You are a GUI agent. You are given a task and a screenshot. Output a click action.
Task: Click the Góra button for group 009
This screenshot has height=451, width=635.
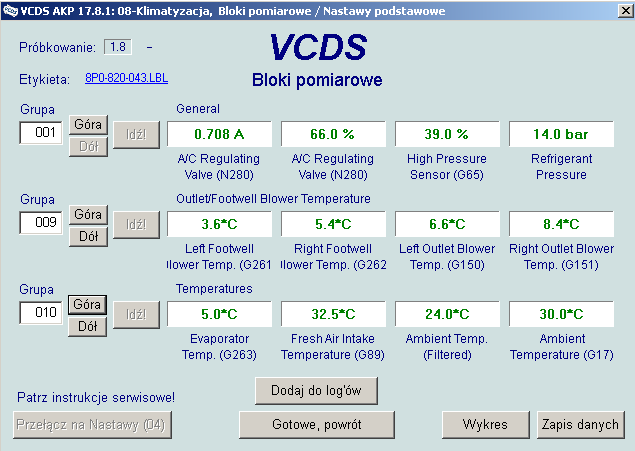(x=88, y=214)
